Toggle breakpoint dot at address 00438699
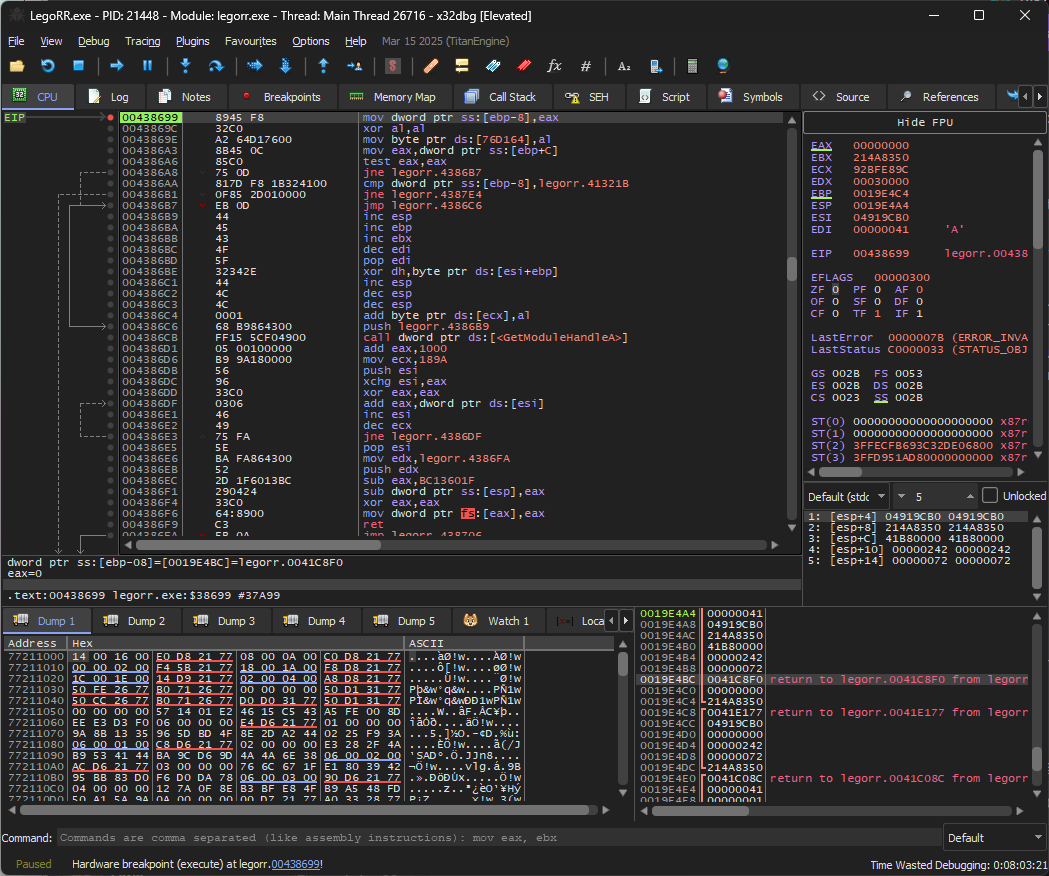Image resolution: width=1049 pixels, height=876 pixels. (110, 118)
